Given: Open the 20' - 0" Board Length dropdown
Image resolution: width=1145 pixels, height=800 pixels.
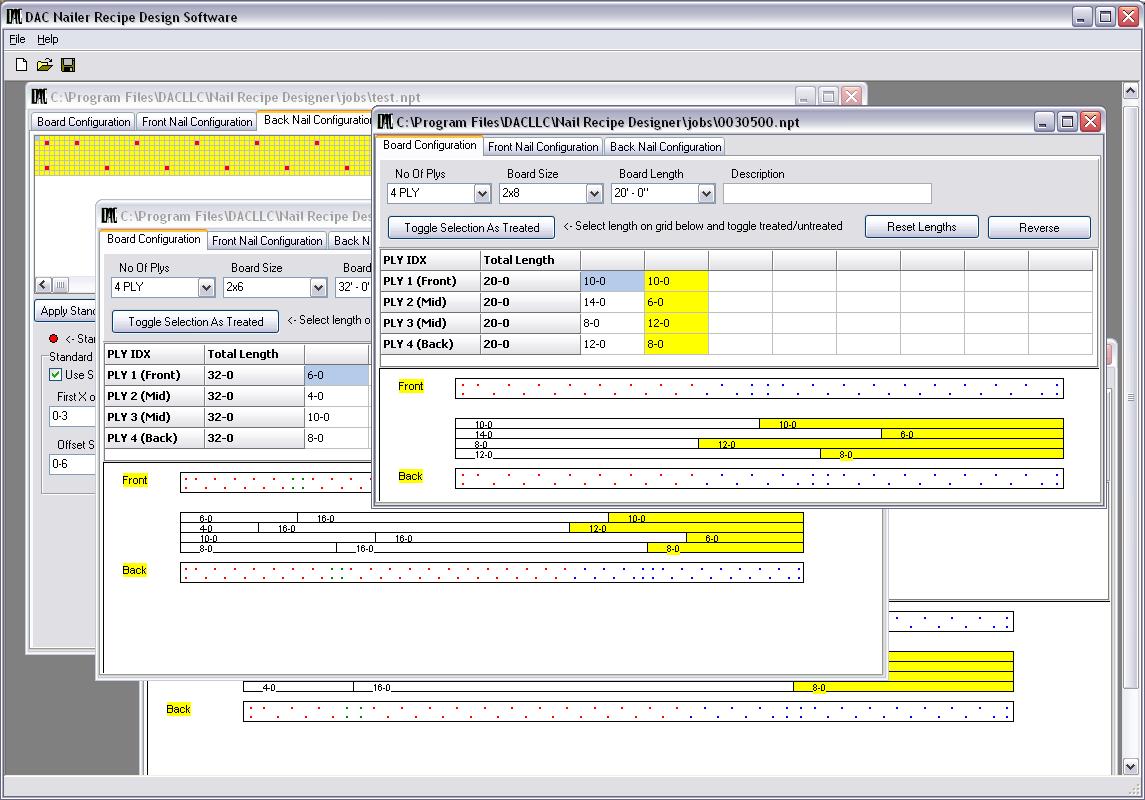Looking at the screenshot, I should [x=706, y=194].
